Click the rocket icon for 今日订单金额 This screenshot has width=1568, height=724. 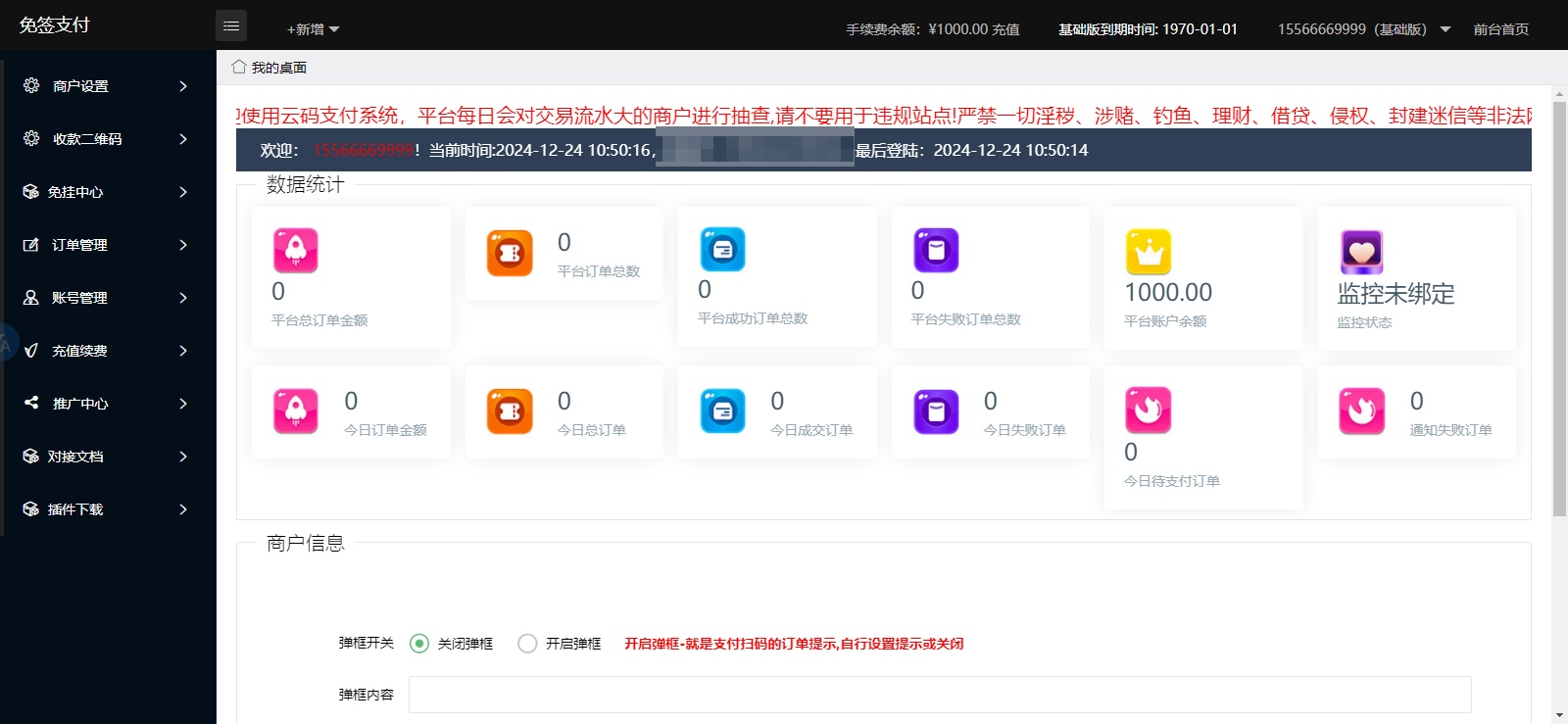click(x=296, y=411)
